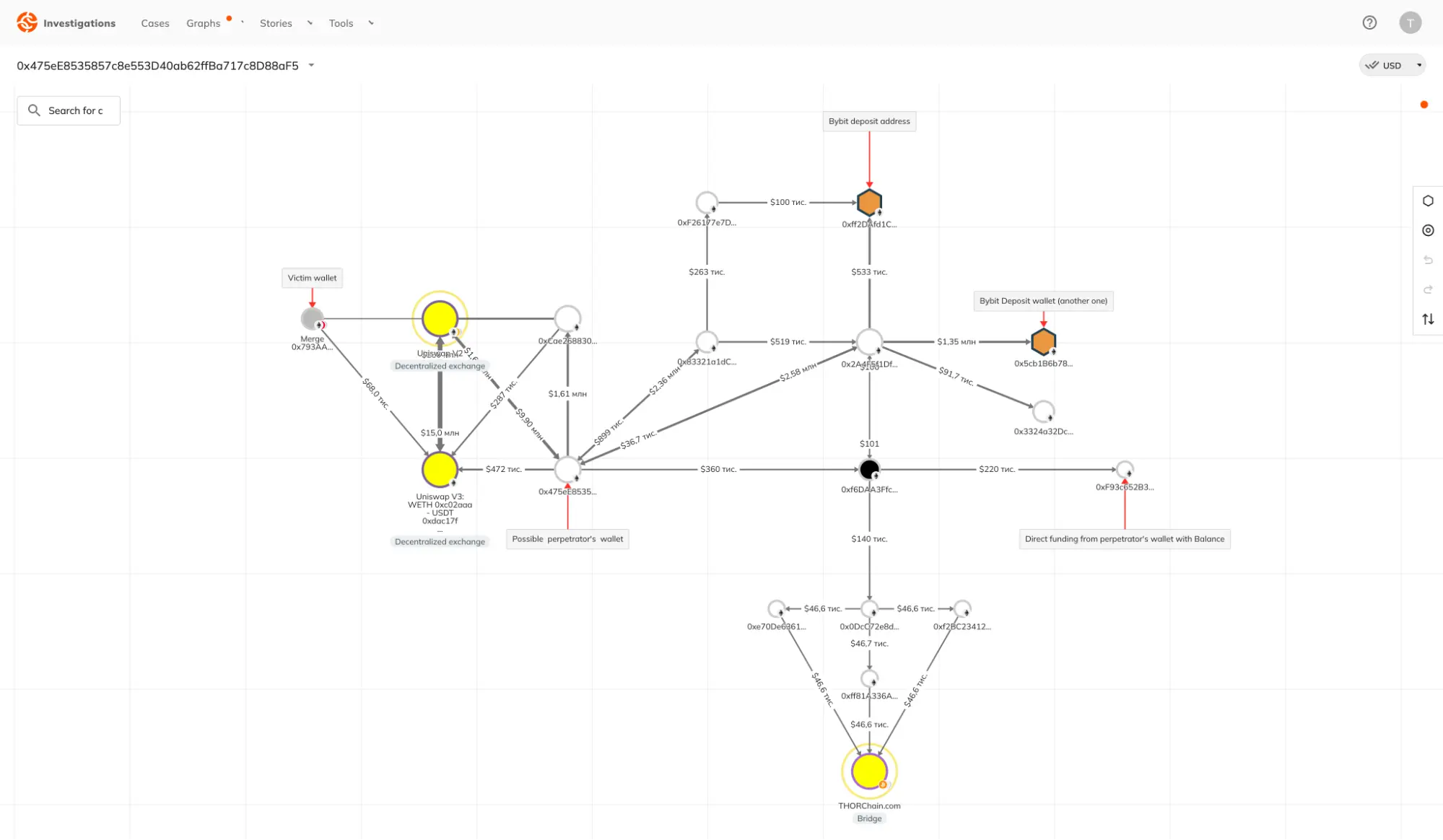Open the Cases menu
This screenshot has height=840, width=1443.
click(155, 23)
